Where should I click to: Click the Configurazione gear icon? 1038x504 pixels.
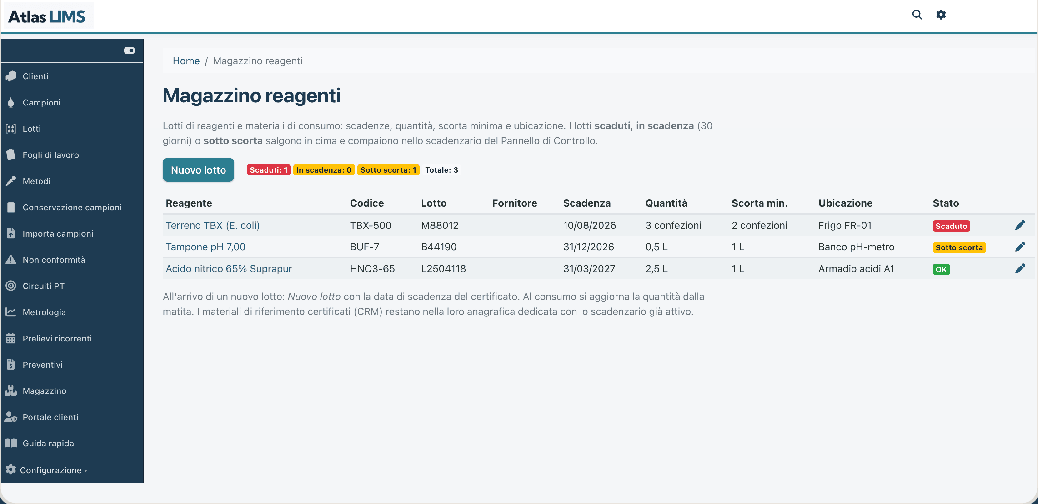(11, 470)
